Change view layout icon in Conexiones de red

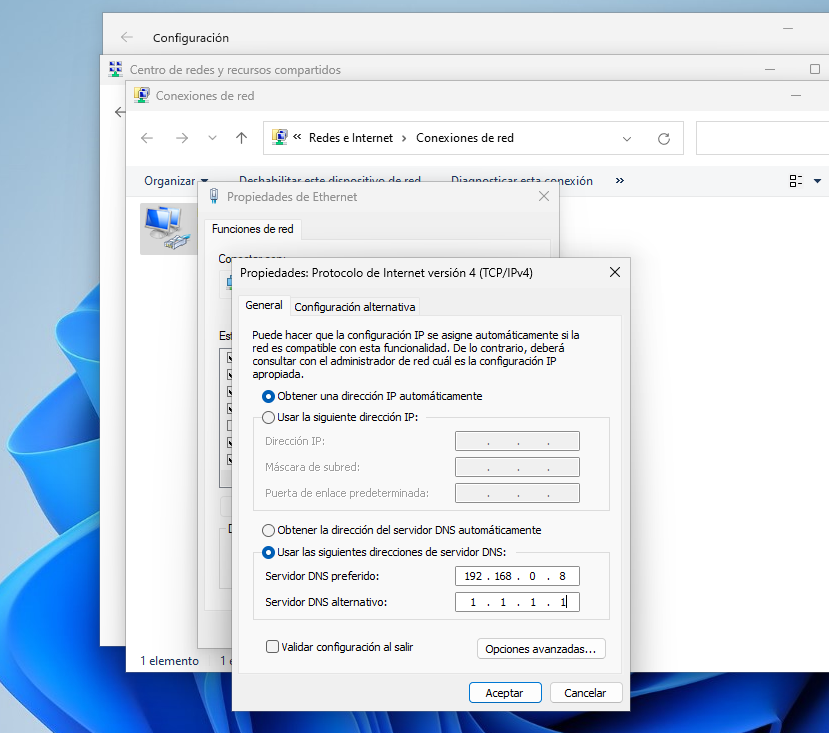coord(795,181)
